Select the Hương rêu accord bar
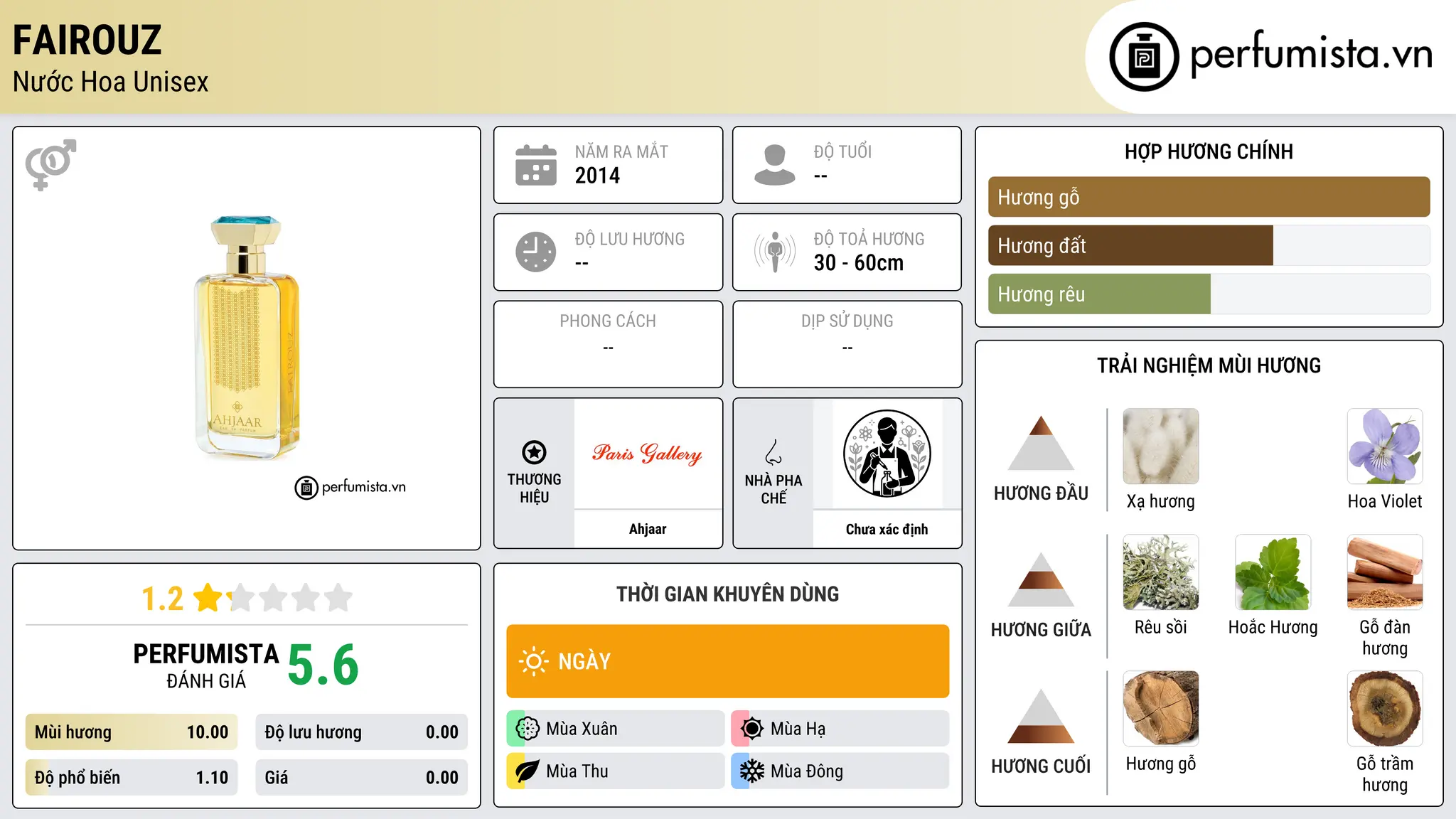The height and width of the screenshot is (819, 1456). (1209, 294)
